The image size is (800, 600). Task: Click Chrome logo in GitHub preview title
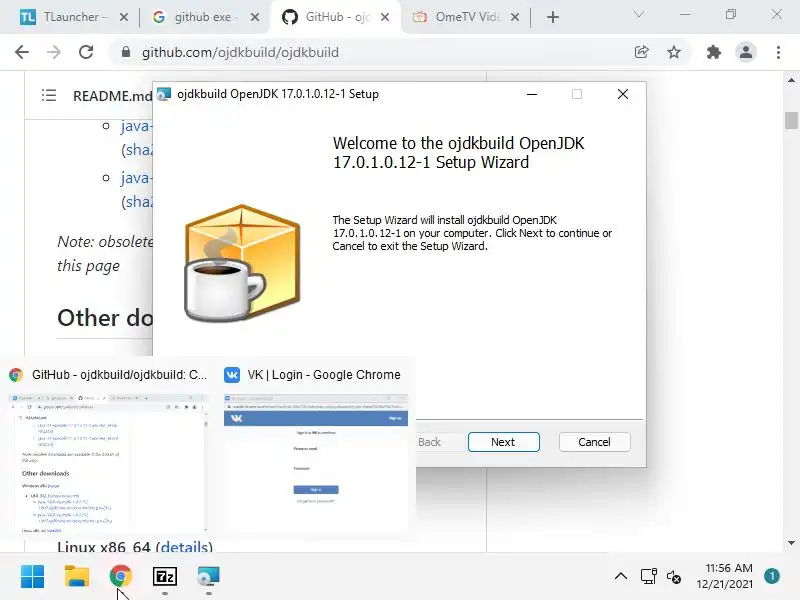(16, 374)
